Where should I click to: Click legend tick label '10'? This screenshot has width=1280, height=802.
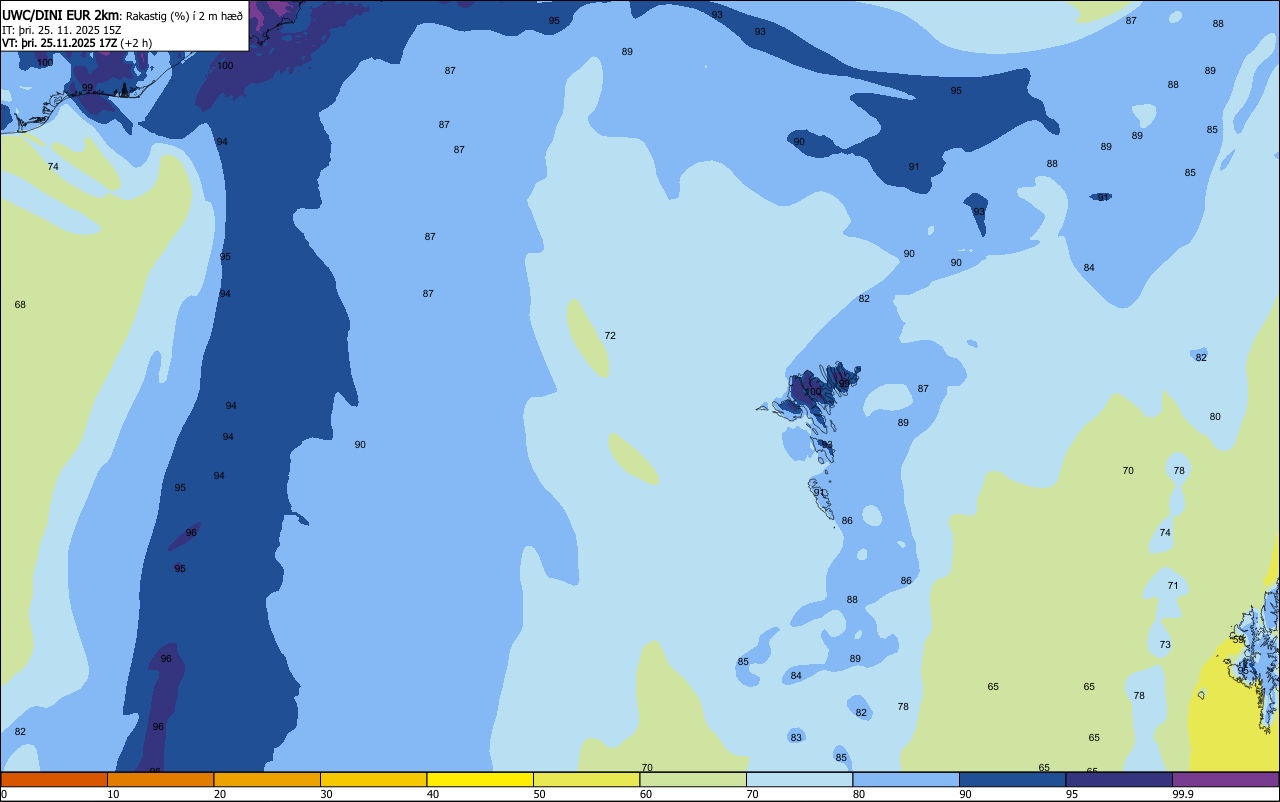click(x=113, y=794)
